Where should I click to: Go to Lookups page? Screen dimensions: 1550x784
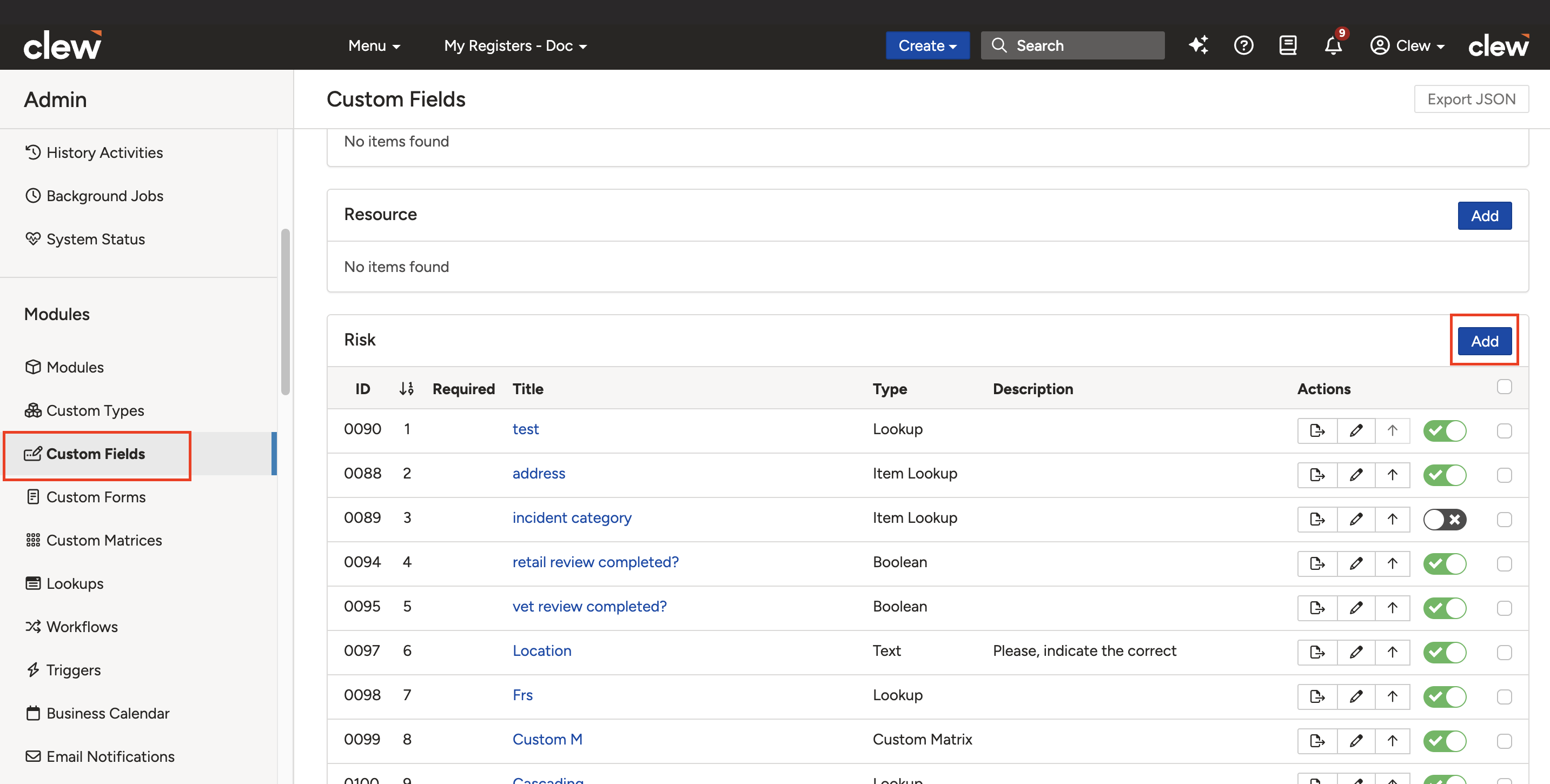[64, 583]
